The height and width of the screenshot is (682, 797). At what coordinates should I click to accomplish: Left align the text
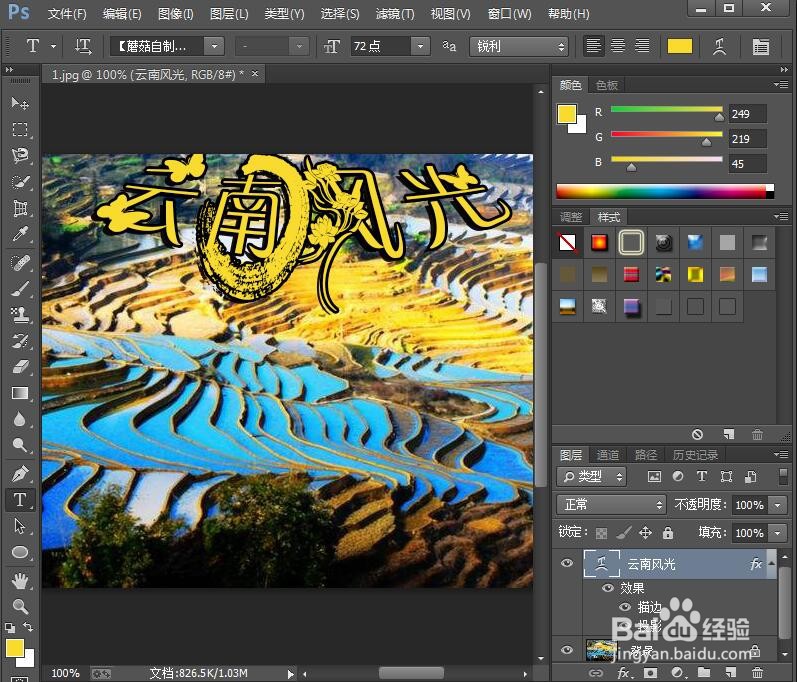(593, 46)
